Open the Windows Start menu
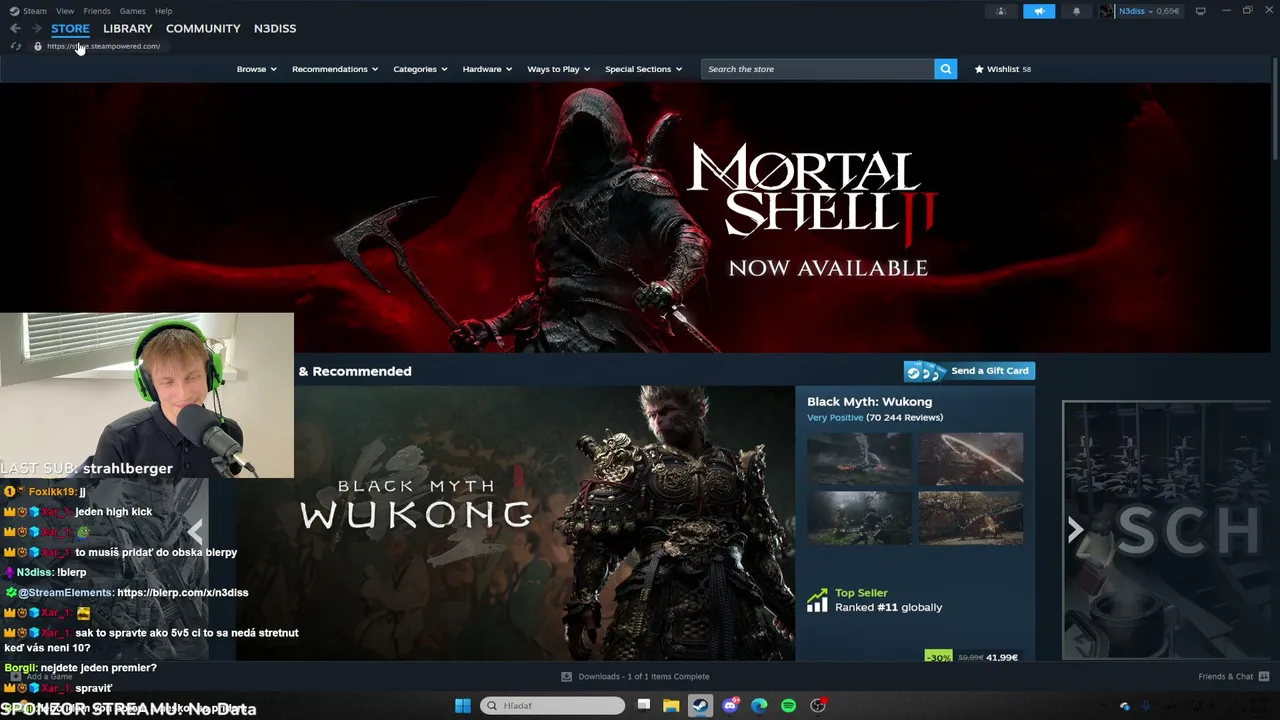Screen dimensions: 1280x720 [x=463, y=706]
